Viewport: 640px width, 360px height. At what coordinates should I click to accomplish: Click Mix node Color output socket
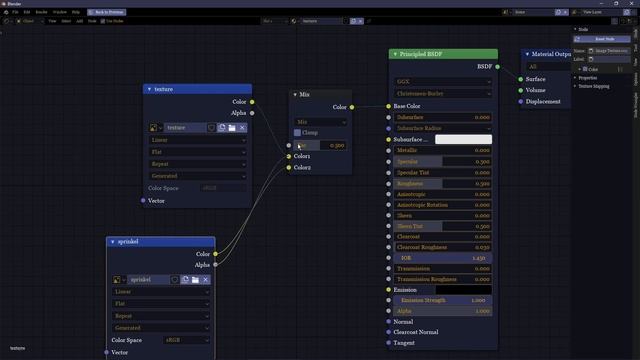[352, 107]
